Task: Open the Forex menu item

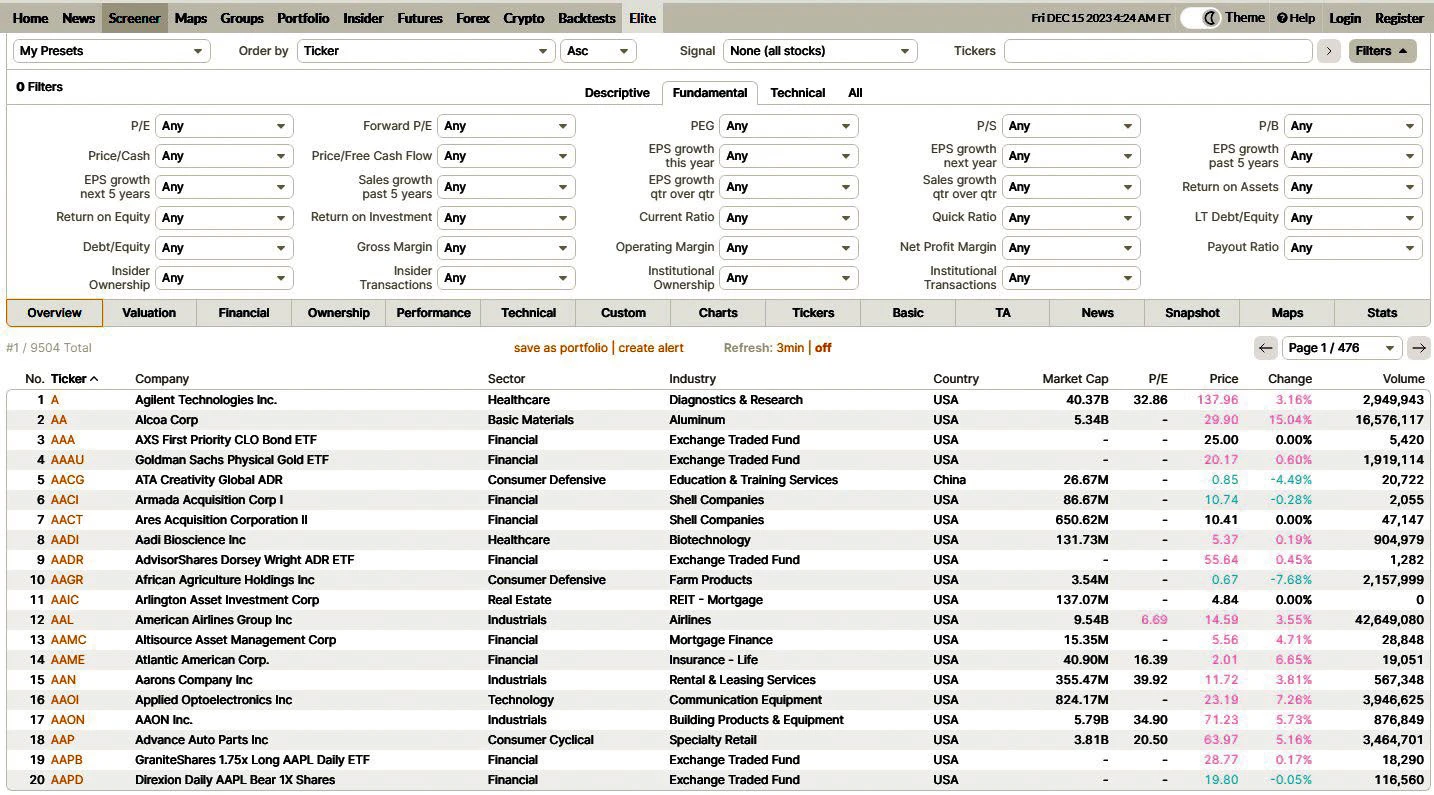Action: (x=473, y=18)
